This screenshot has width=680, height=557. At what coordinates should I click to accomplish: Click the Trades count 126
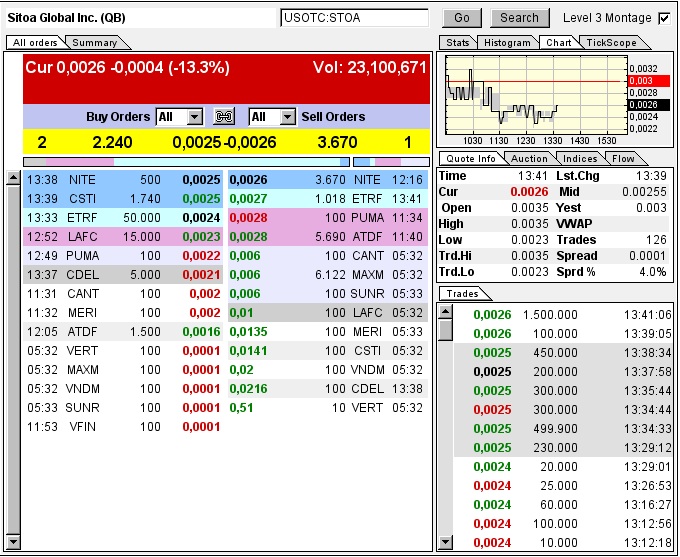(x=656, y=240)
